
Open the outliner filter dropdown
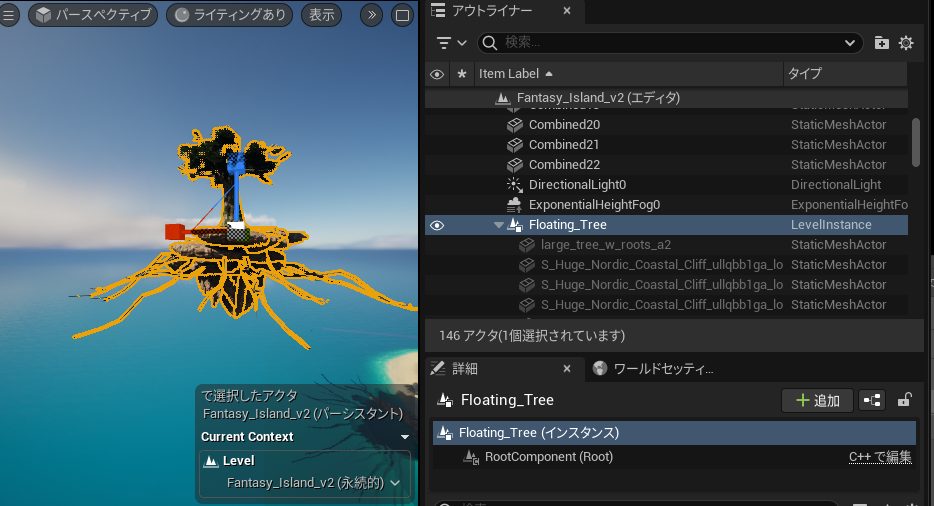pyautogui.click(x=452, y=43)
